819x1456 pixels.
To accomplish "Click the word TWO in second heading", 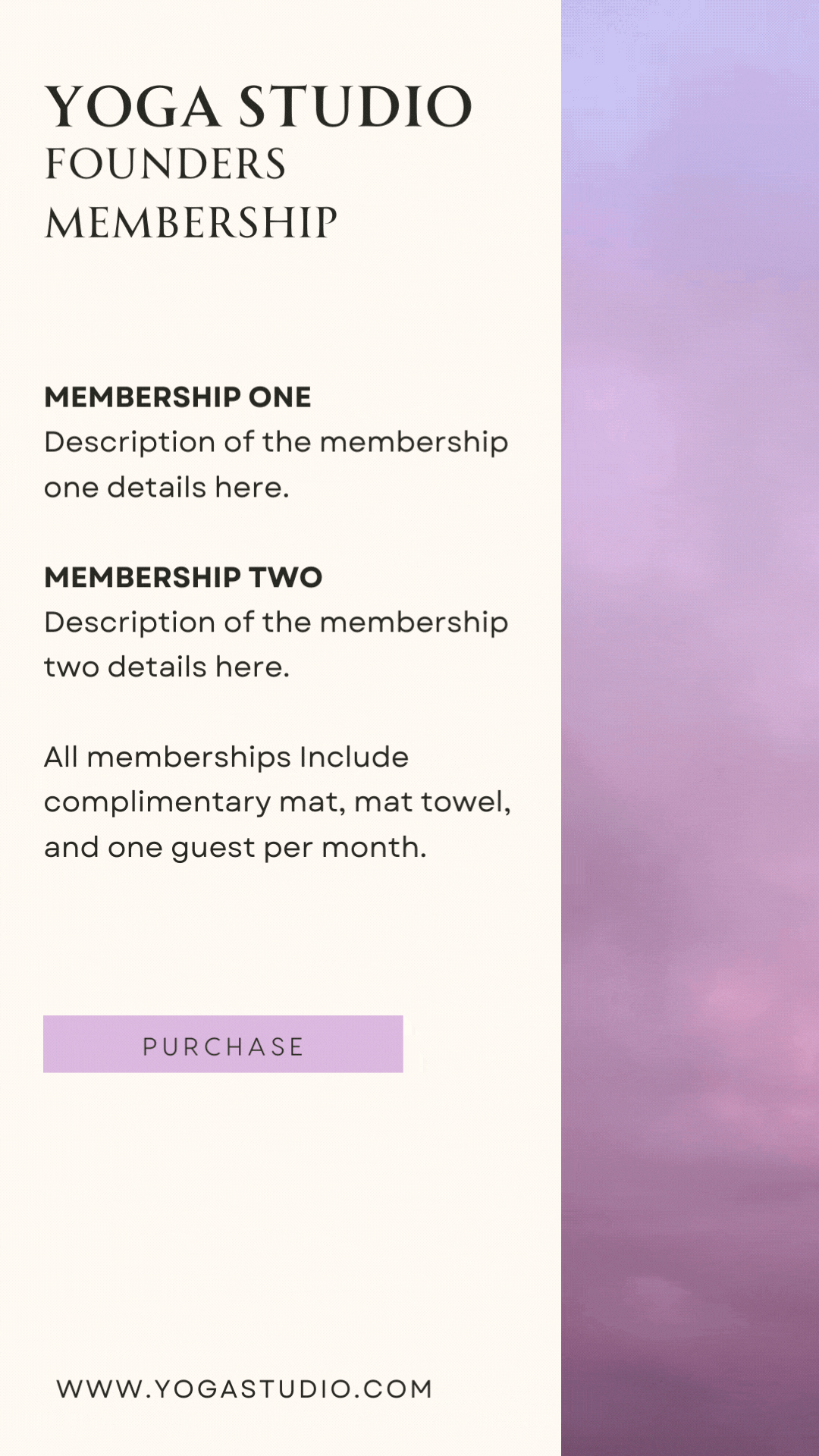I will [x=286, y=577].
